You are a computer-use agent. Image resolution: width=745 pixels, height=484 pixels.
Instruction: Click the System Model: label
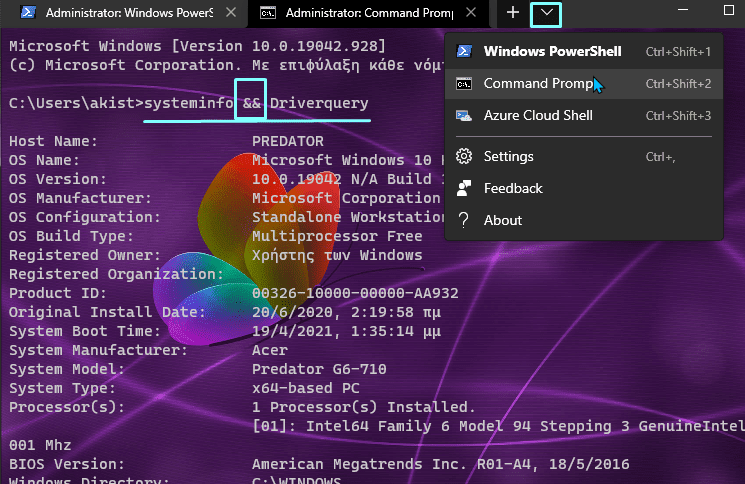67,369
